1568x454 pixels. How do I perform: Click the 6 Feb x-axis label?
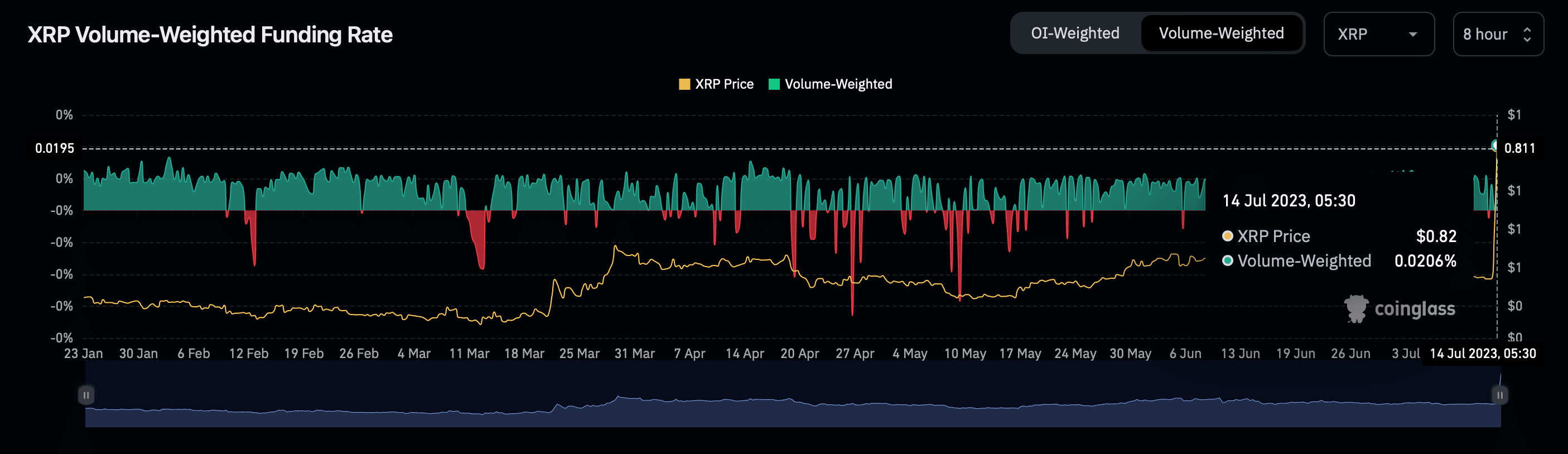click(x=194, y=354)
